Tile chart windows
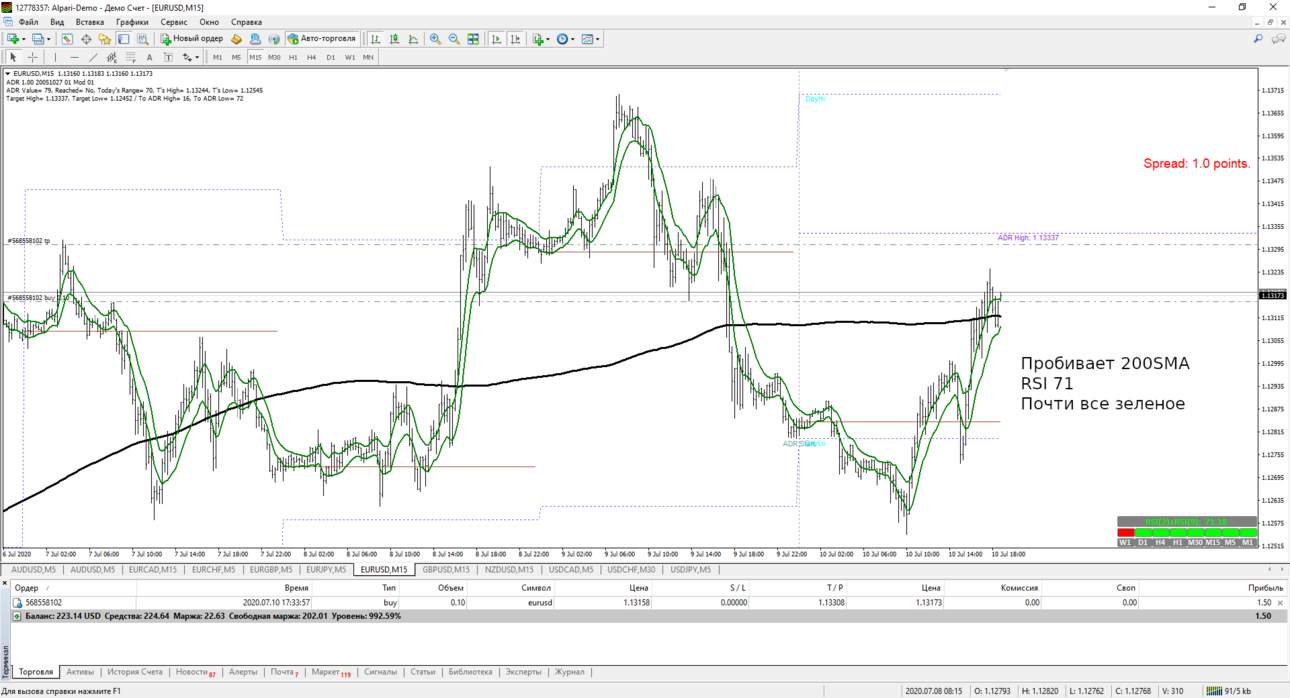Viewport: 1290px width, 698px height. point(473,39)
